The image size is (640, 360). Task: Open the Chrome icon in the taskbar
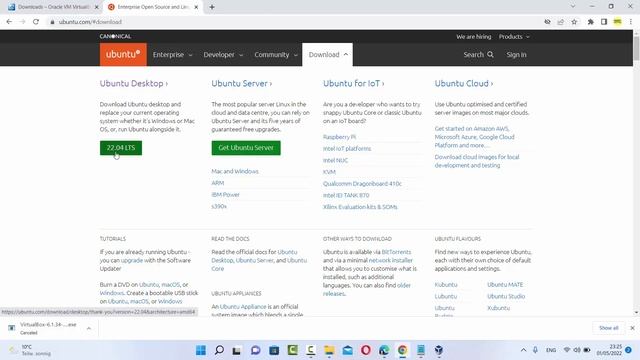tap(402, 350)
